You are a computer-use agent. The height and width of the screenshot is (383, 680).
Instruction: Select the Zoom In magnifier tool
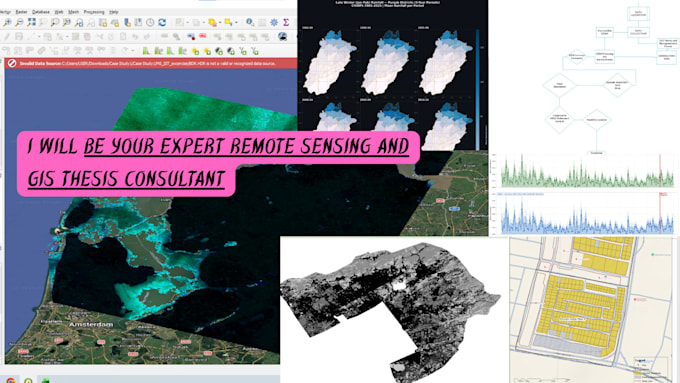click(x=7, y=23)
